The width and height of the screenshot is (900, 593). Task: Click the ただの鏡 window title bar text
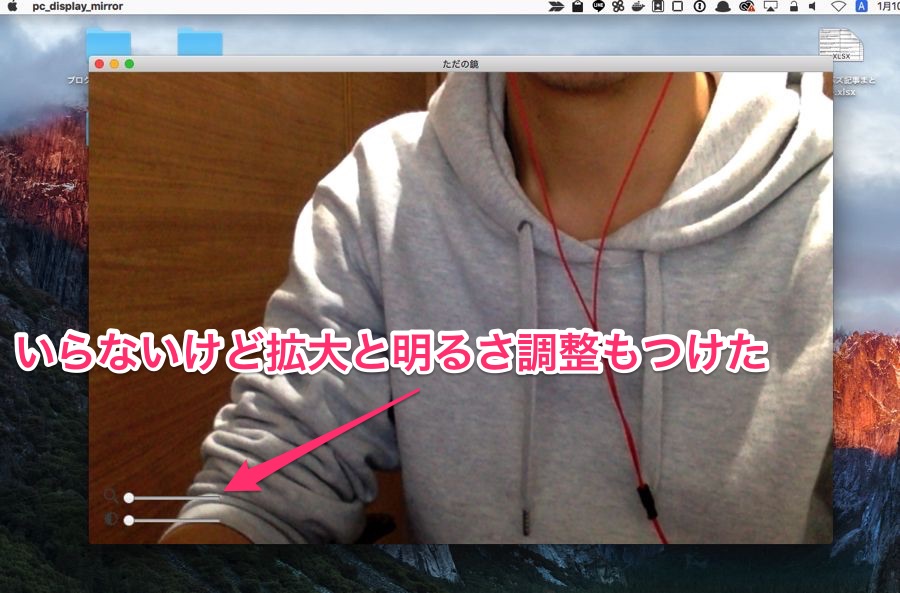coord(460,64)
